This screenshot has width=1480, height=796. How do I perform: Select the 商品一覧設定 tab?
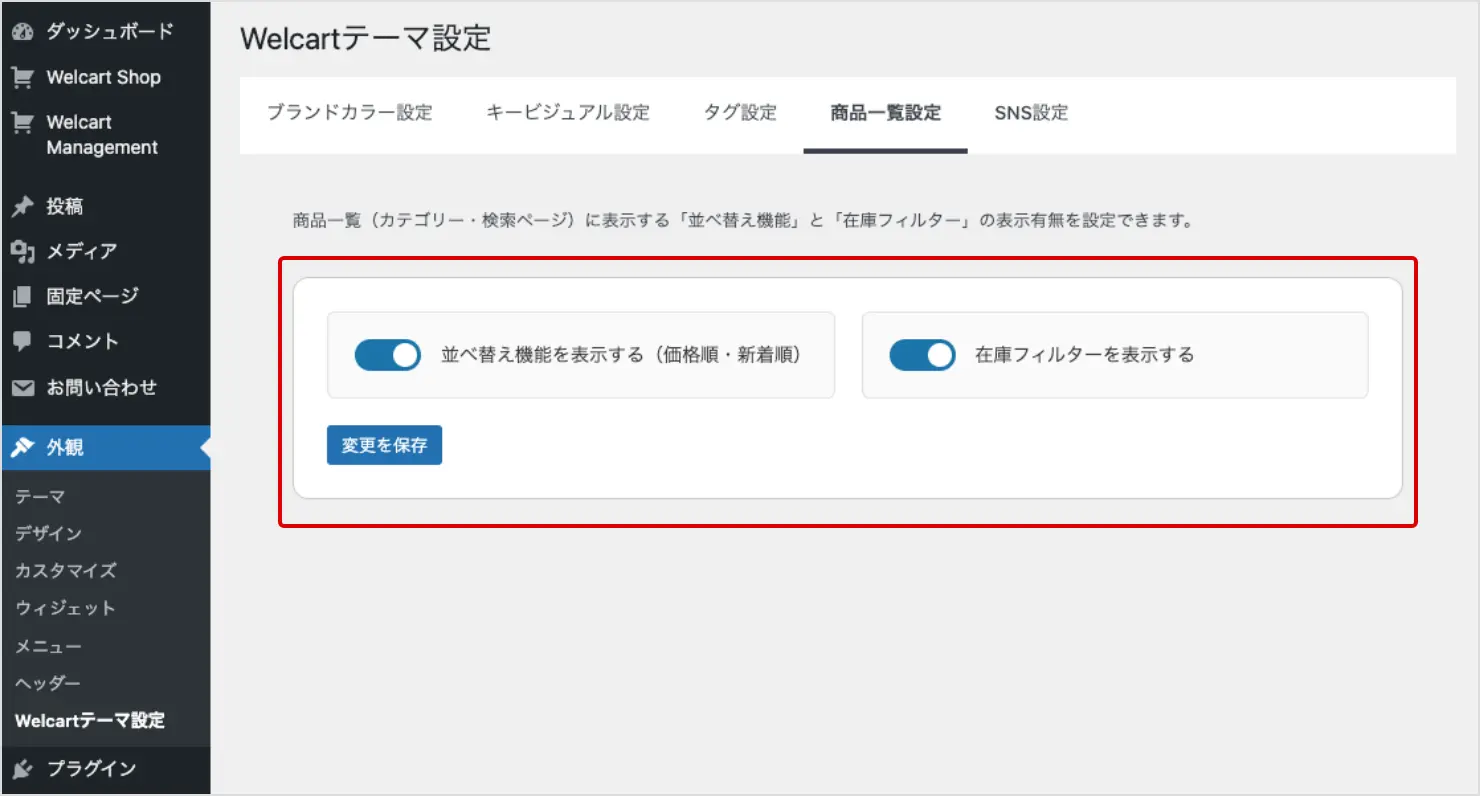(886, 113)
